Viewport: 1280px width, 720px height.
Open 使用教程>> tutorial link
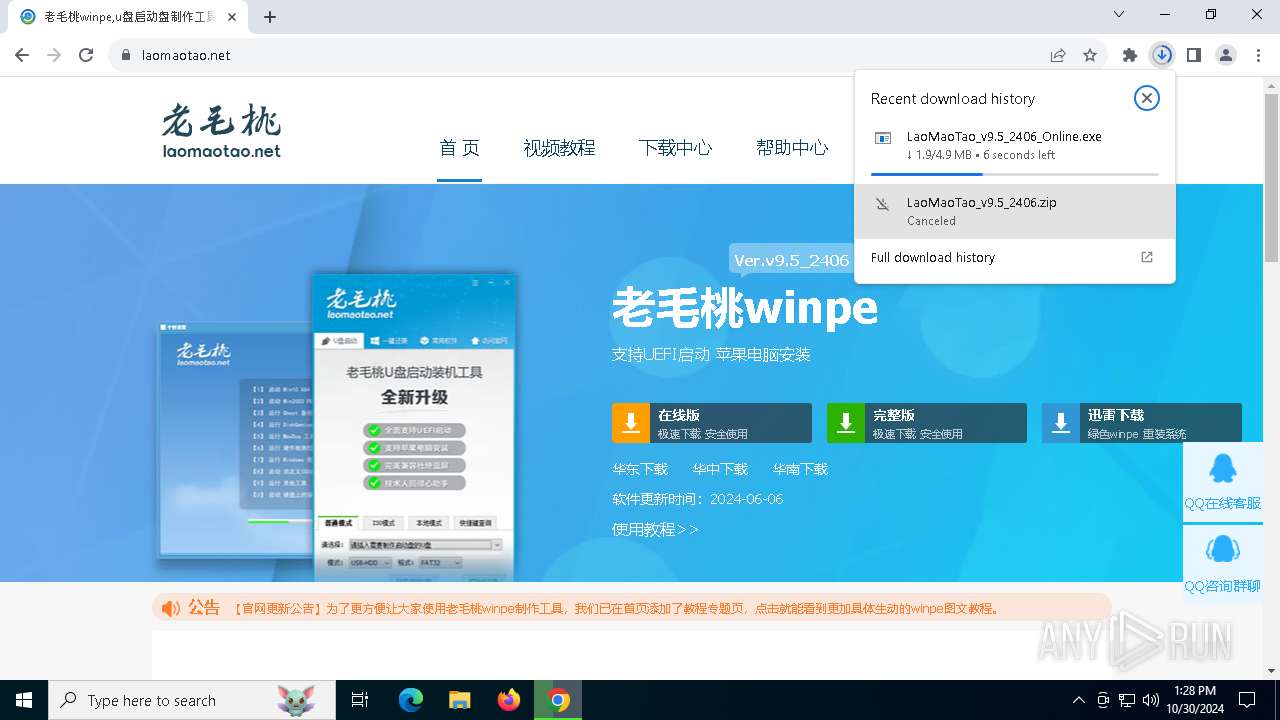[656, 529]
